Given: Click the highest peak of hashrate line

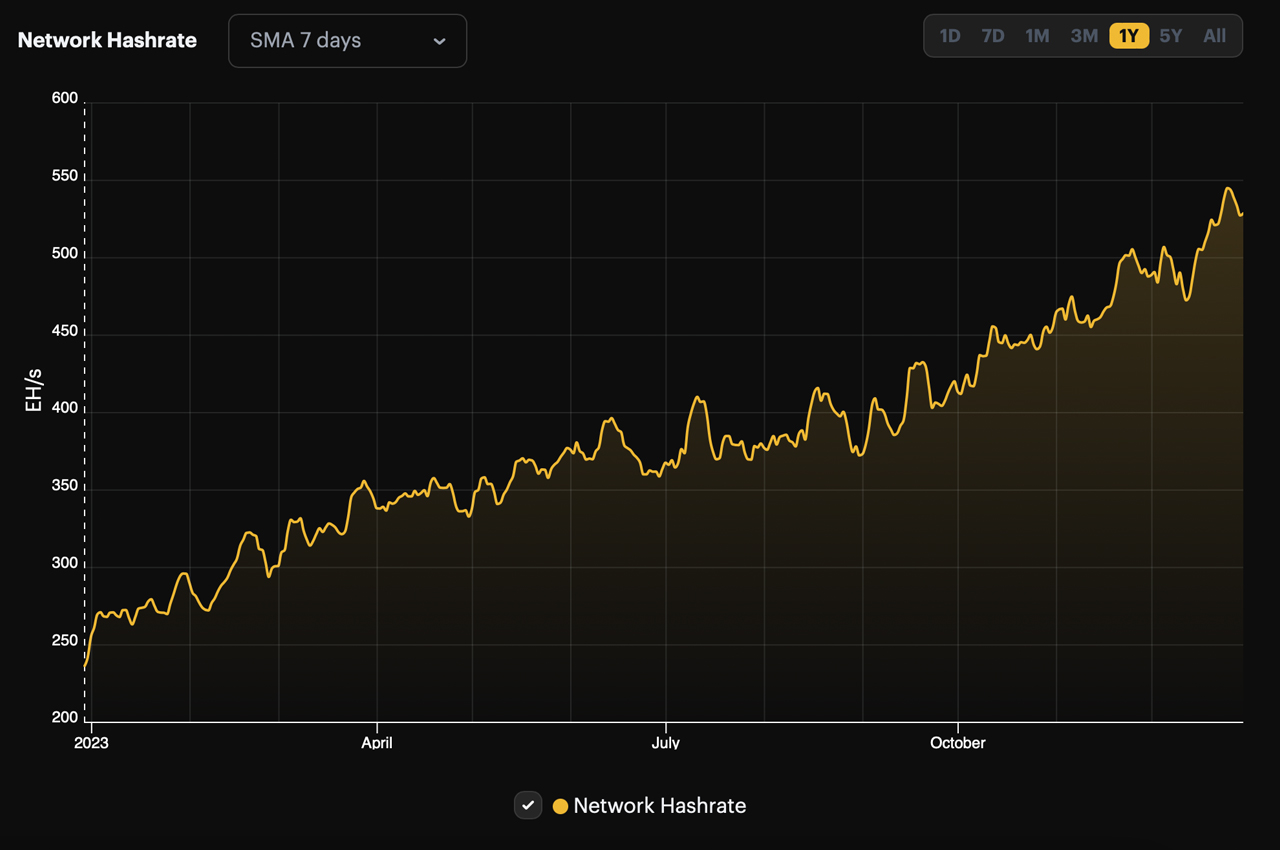Looking at the screenshot, I should tap(1228, 189).
